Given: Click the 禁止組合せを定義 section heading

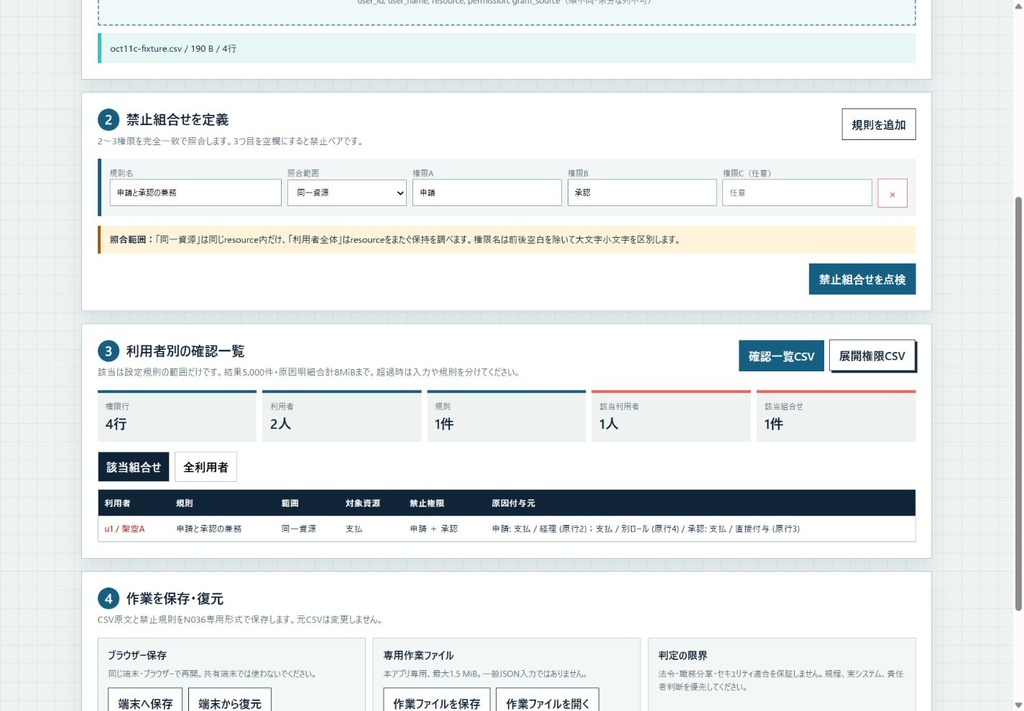Looking at the screenshot, I should (177, 119).
